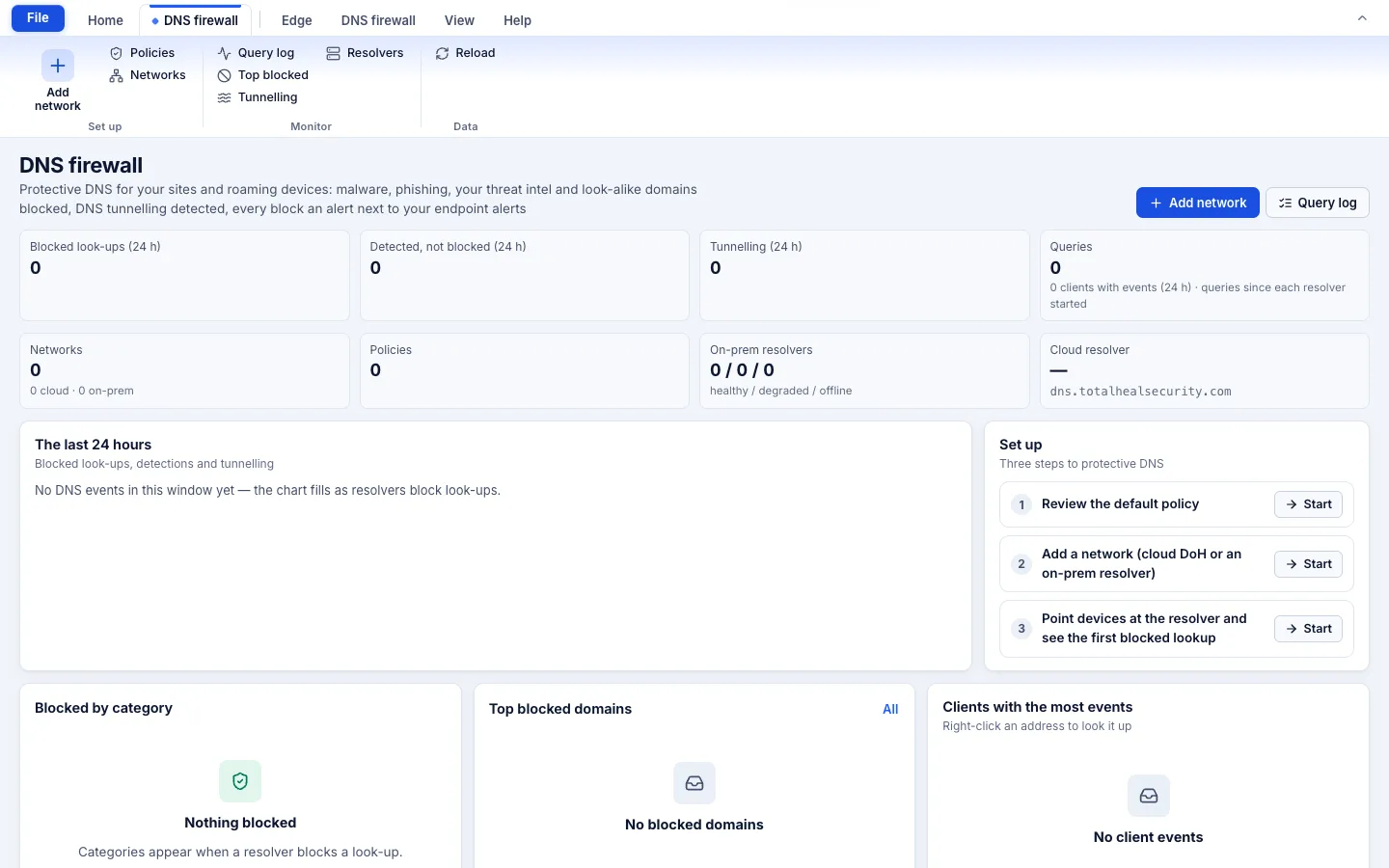Open Tunnelling in the ribbon Monitor group
The image size is (1389, 868).
tap(258, 97)
